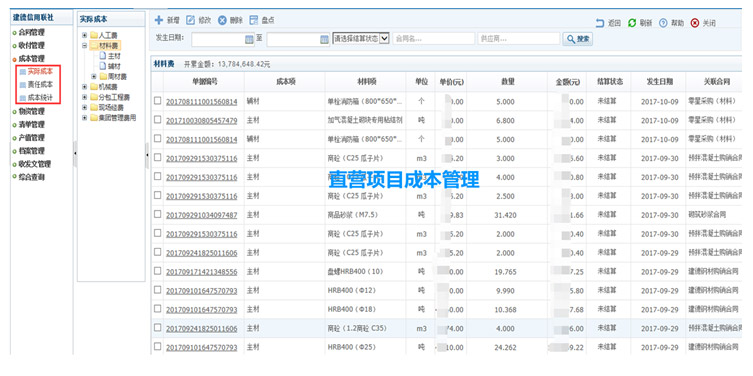
Task: Click the 人工费 folder icon
Action: pos(94,35)
